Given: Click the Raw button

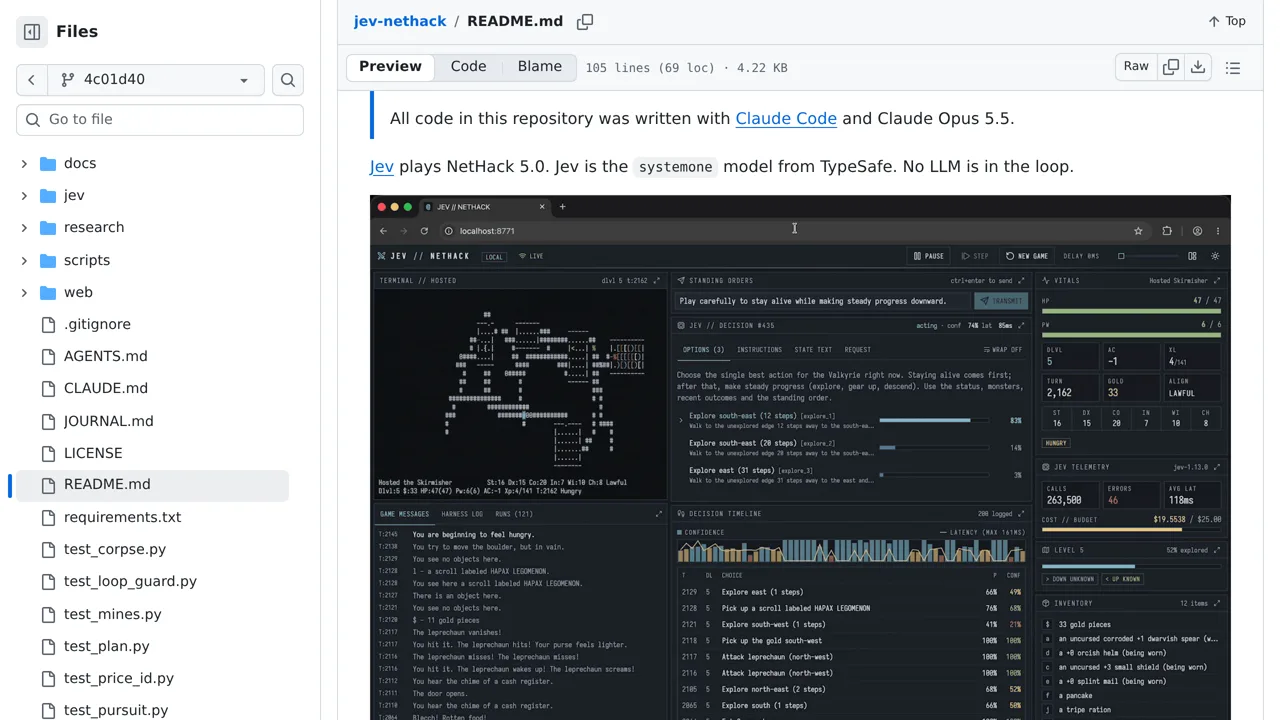Looking at the screenshot, I should tap(1136, 67).
